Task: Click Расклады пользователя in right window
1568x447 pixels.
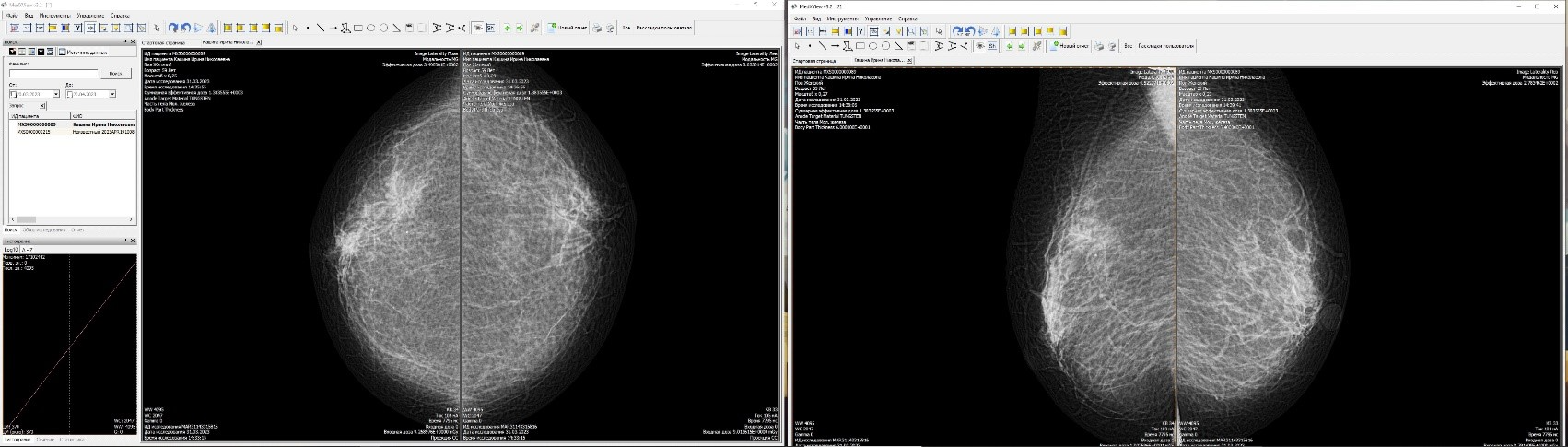Action: [x=1165, y=46]
